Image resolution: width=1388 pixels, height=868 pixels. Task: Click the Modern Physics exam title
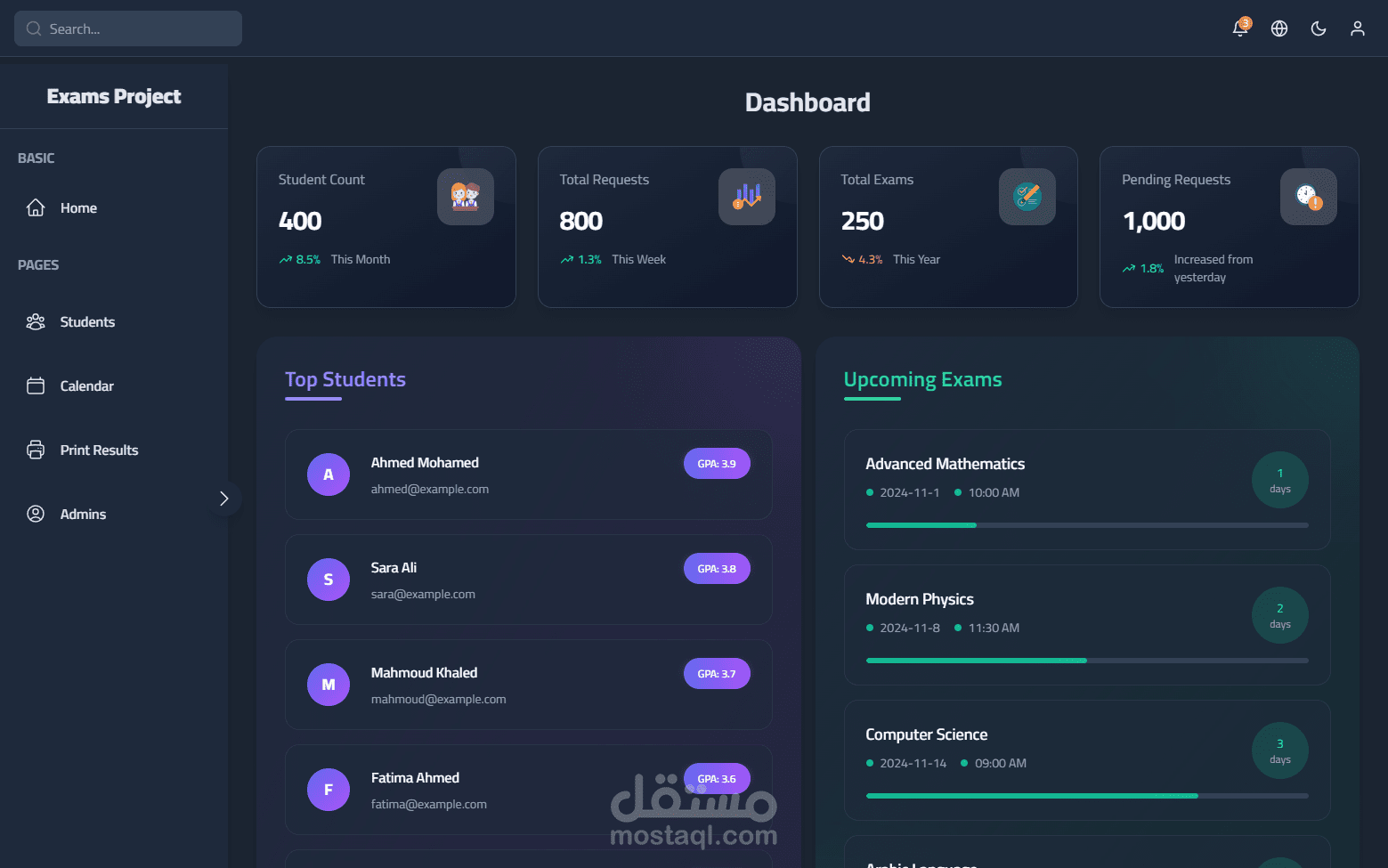920,599
